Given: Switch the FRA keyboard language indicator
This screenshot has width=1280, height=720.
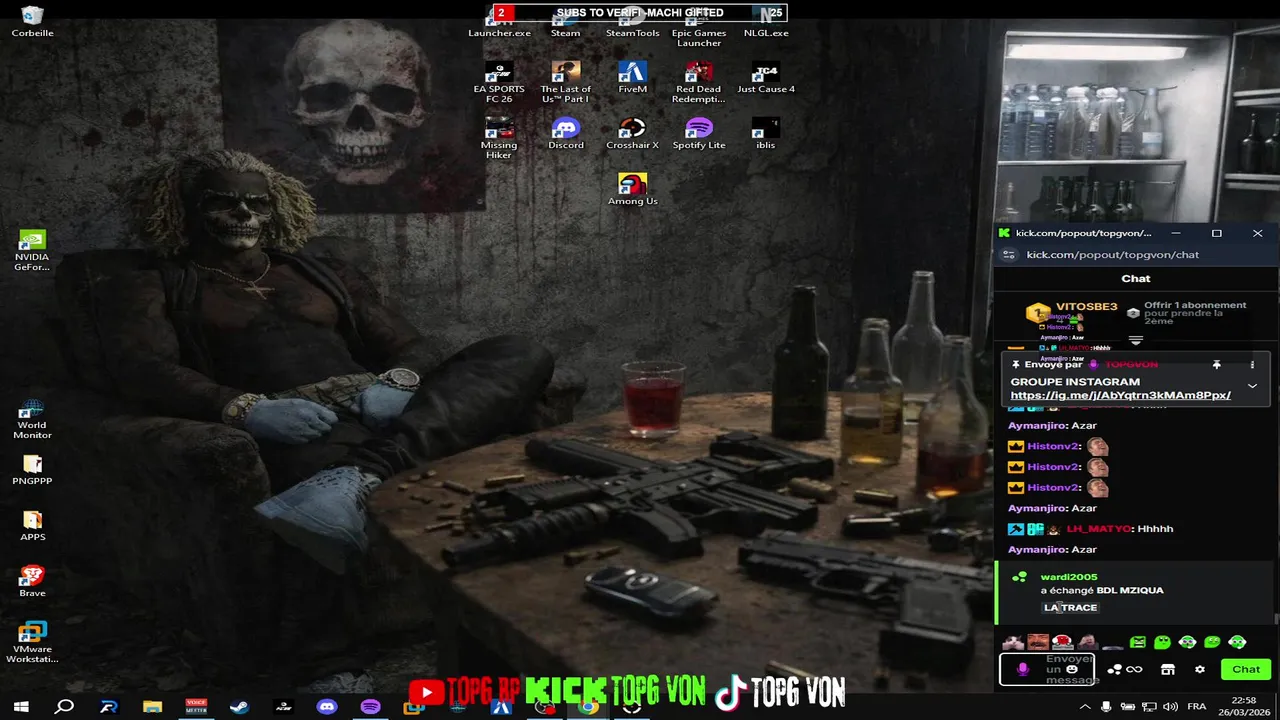Looking at the screenshot, I should 1196,707.
